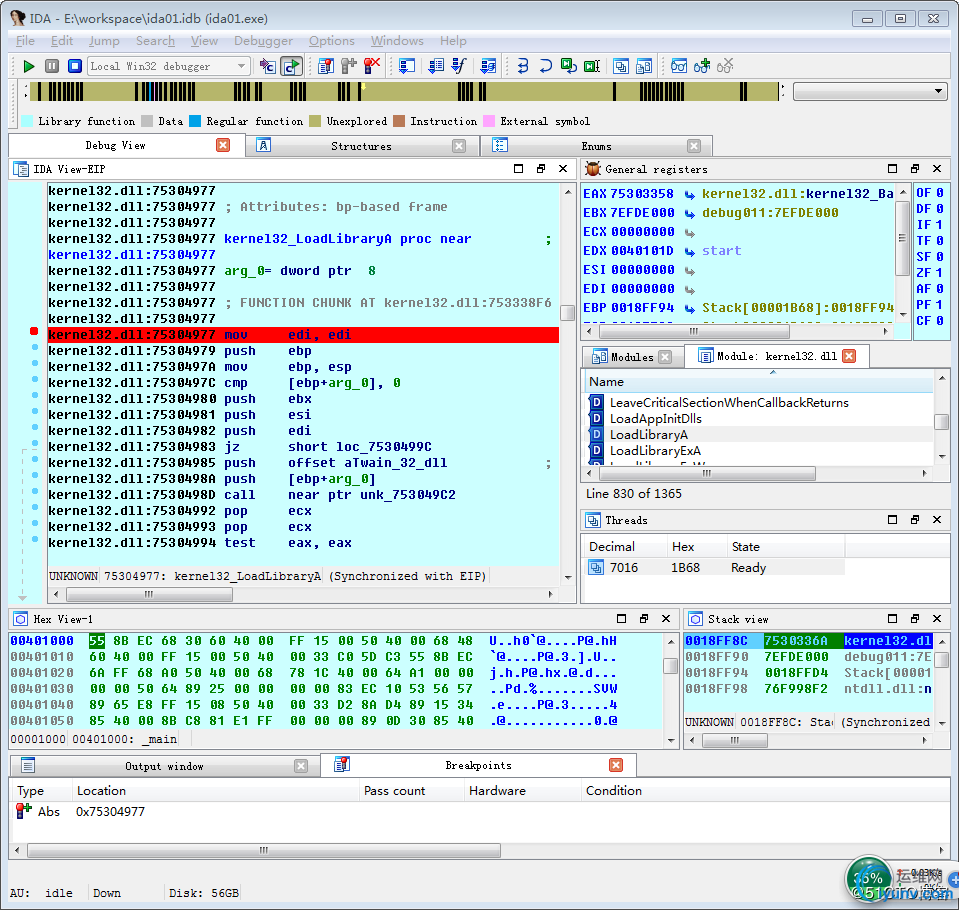Click the IDA View-EIP horizontal scrollbar thumb
959x910 pixels.
point(149,594)
